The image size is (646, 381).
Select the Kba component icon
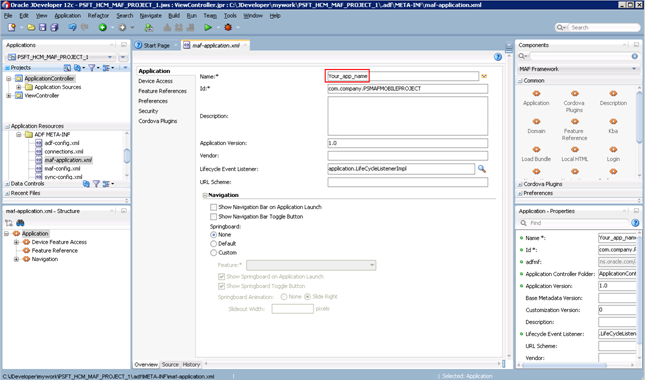click(x=613, y=122)
